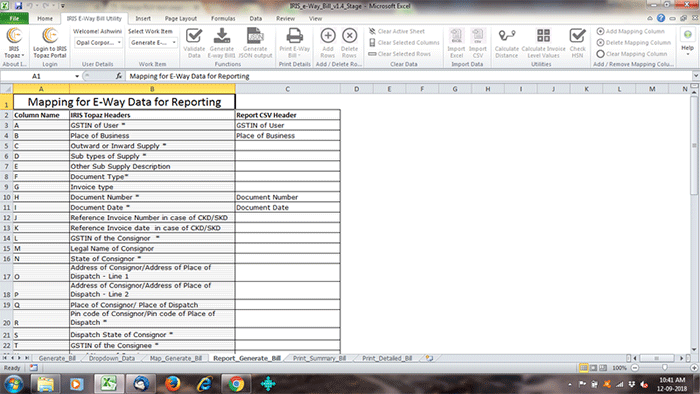Click Generate E-way Bill download icon
700x394 pixels.
pyautogui.click(x=221, y=36)
